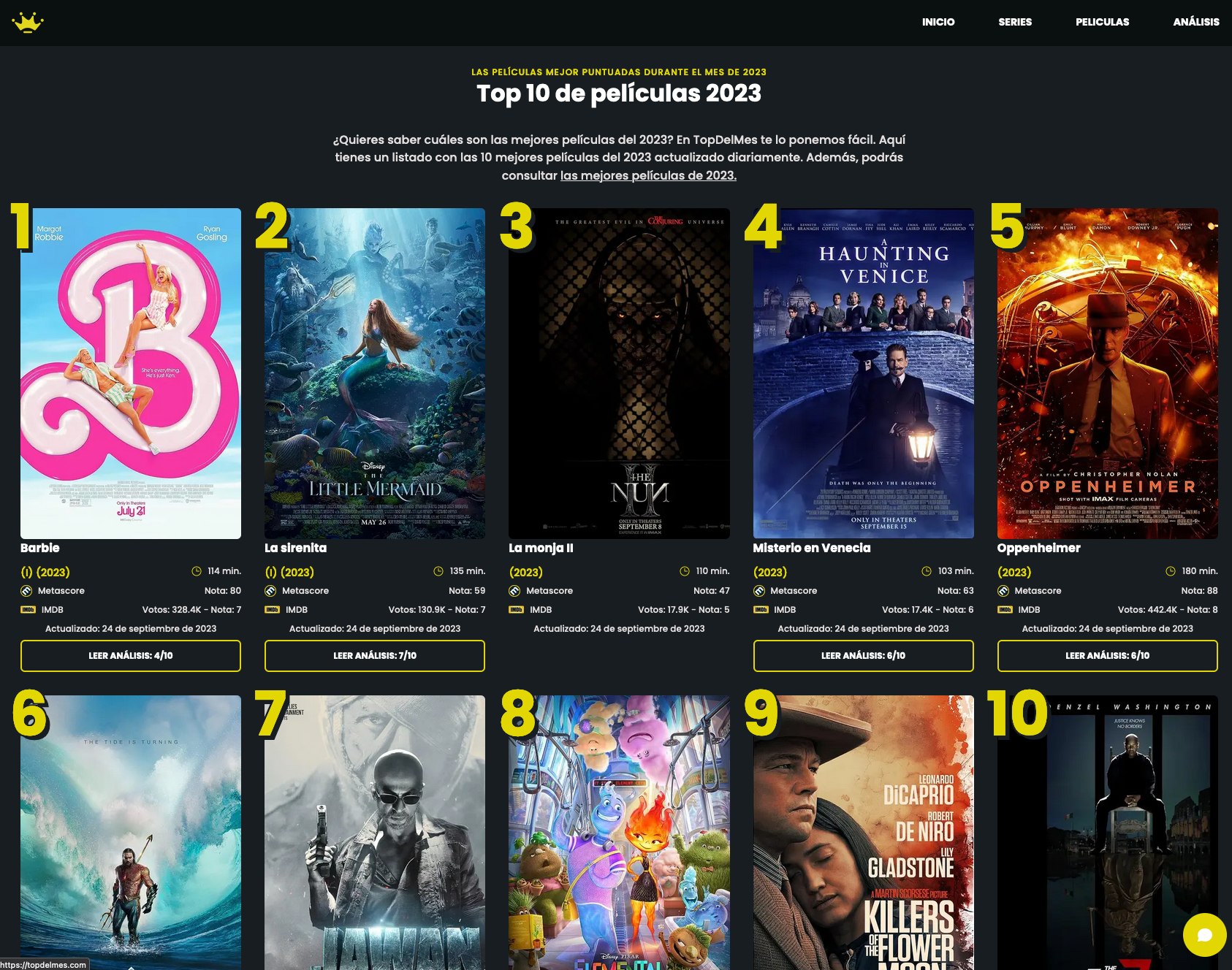This screenshot has height=970, width=1232.
Task: Click the Metascore icon under Misterio en Venecia
Action: (x=760, y=590)
